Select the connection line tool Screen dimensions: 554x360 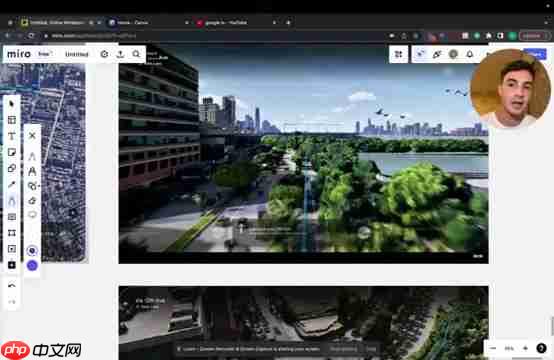tap(12, 184)
